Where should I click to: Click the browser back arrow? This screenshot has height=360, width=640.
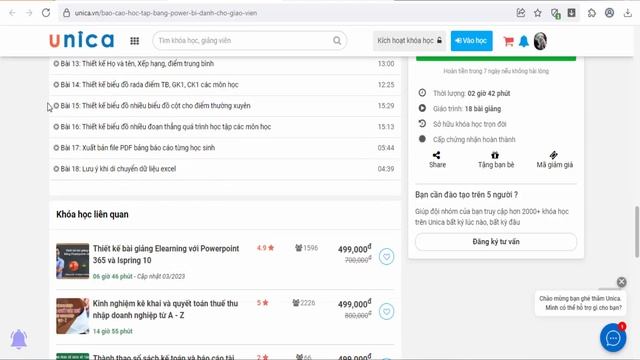[12, 13]
